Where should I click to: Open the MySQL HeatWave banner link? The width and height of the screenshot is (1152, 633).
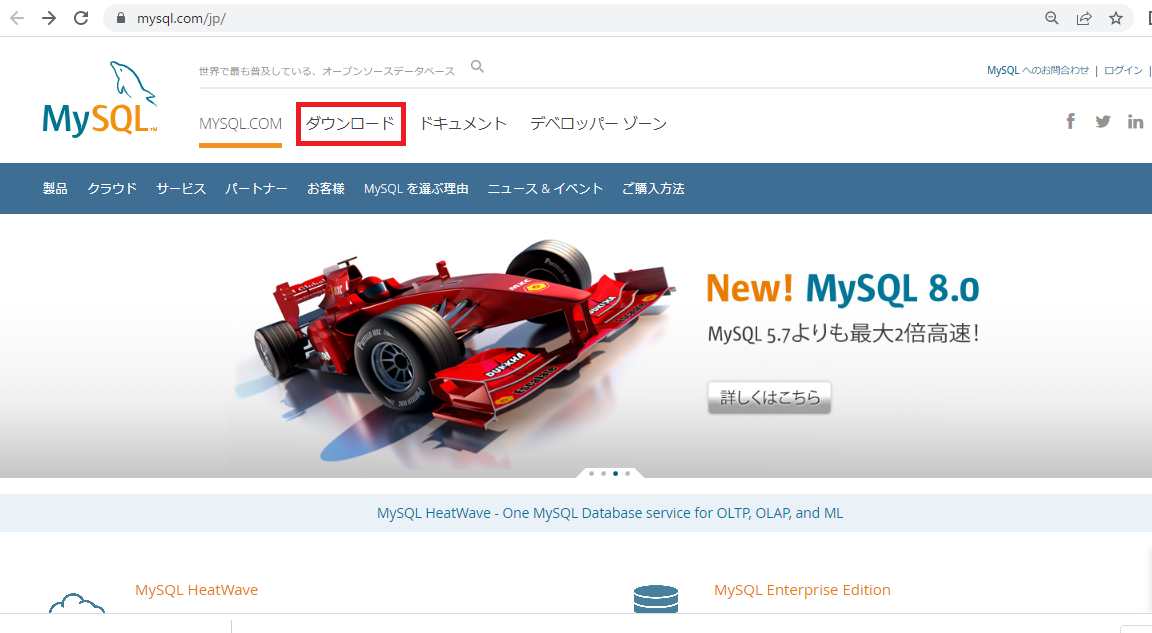610,513
